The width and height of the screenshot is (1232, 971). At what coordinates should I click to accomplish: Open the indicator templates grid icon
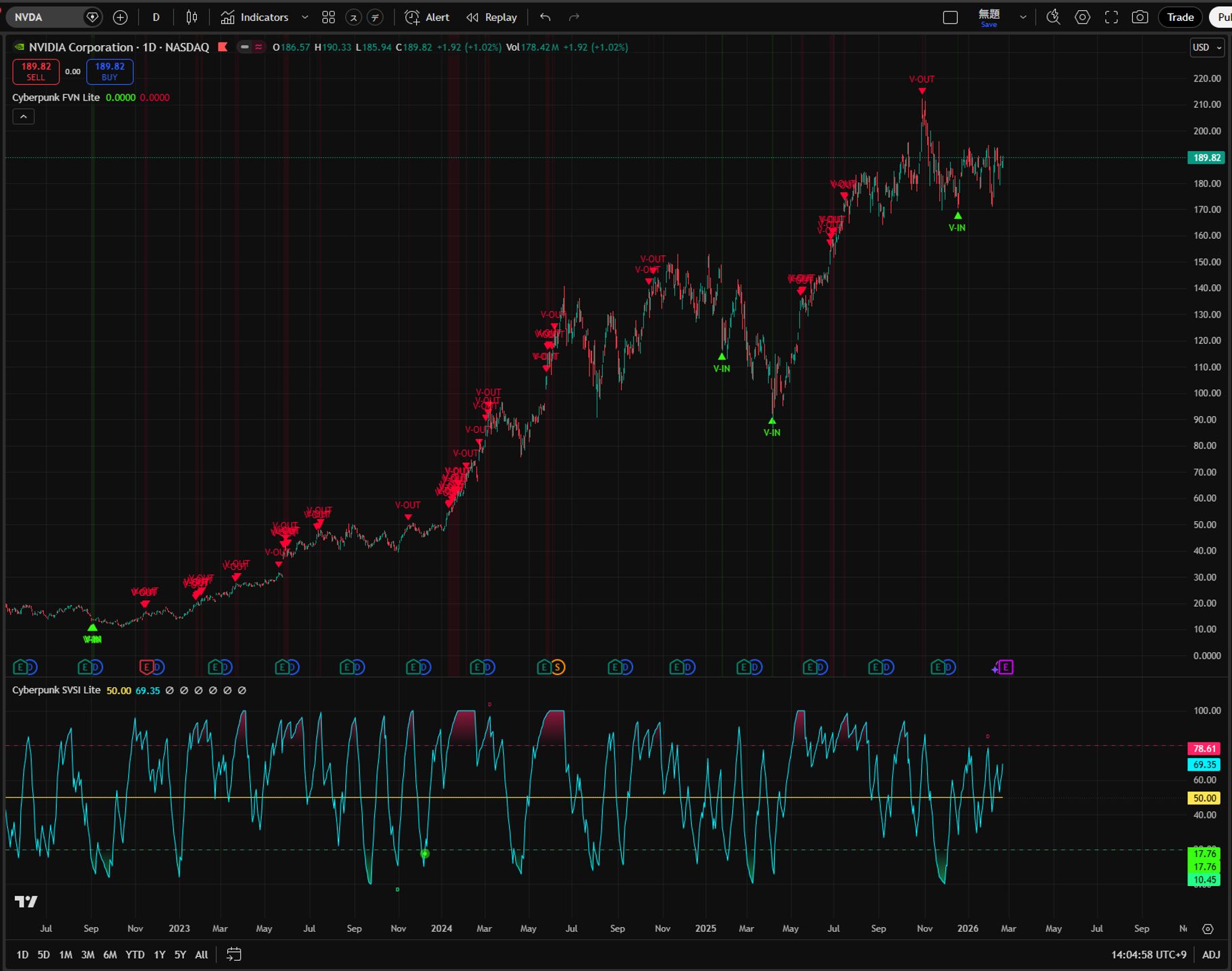328,18
